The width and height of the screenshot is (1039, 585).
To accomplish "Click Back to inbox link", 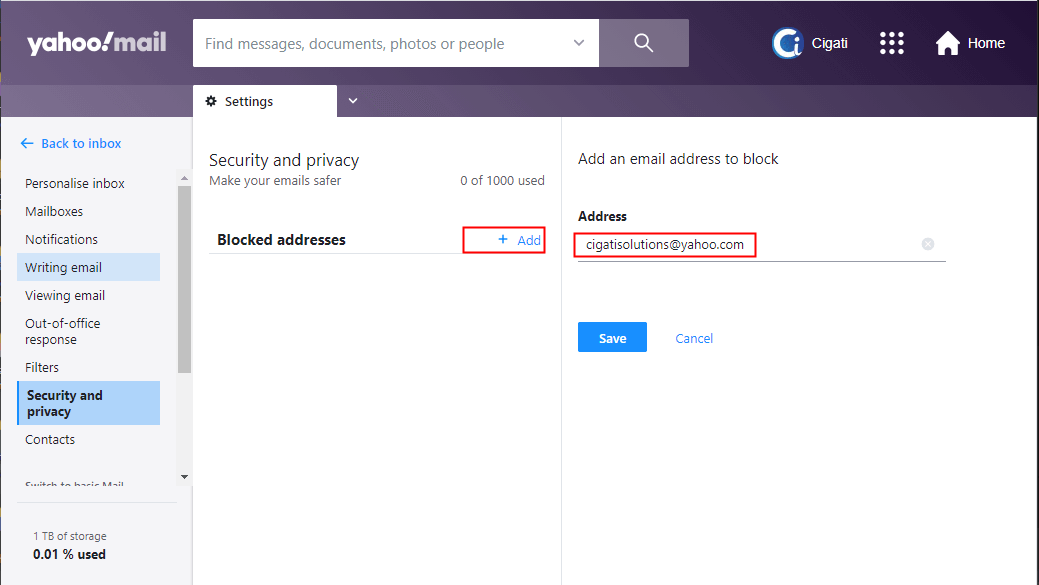I will coord(81,143).
